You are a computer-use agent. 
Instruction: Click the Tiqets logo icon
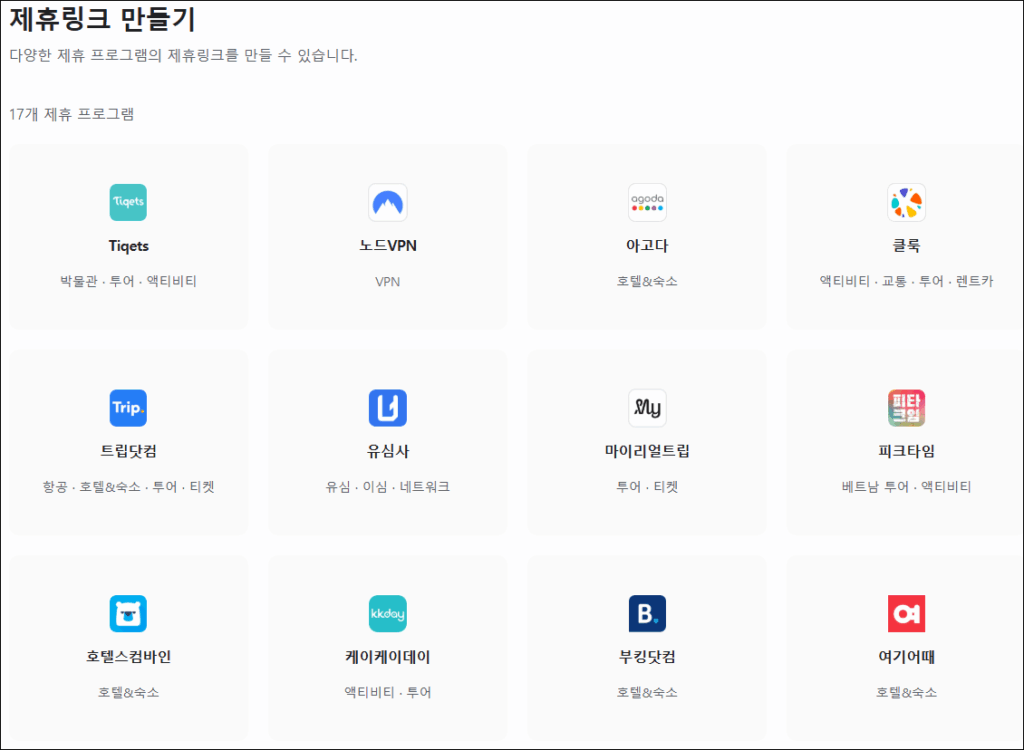coord(128,203)
